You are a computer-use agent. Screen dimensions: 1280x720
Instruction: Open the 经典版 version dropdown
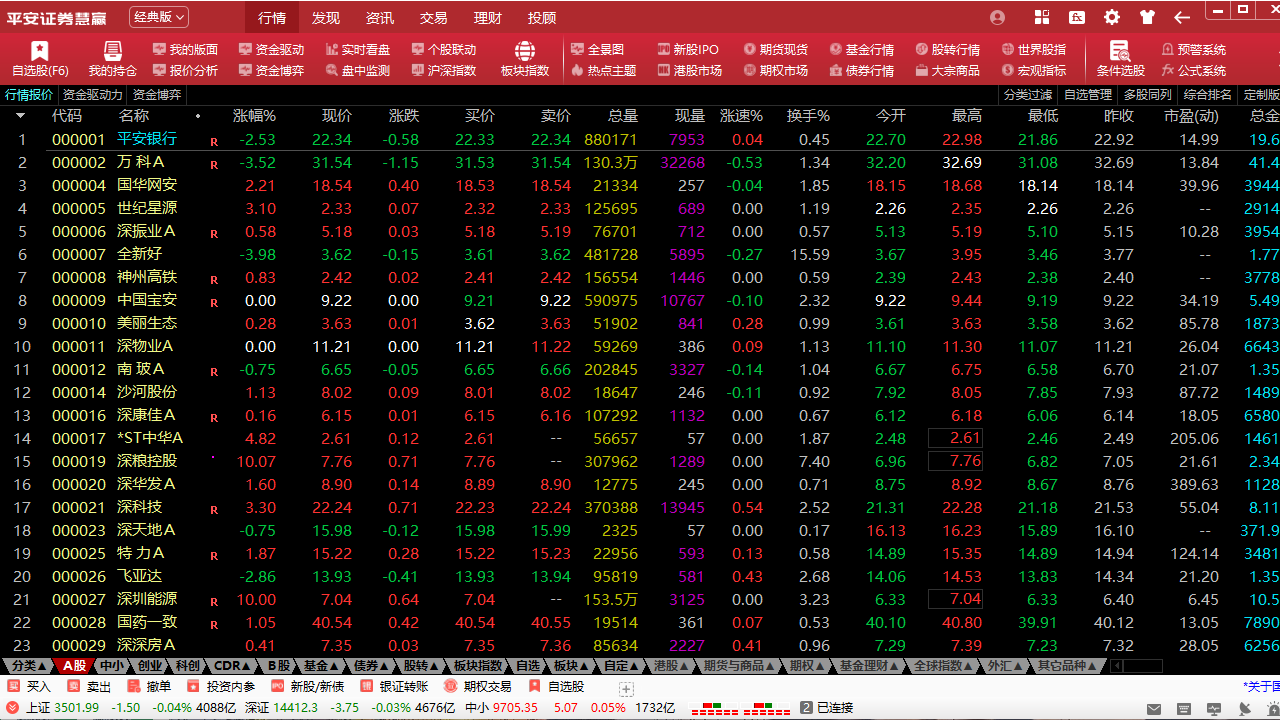tap(159, 17)
